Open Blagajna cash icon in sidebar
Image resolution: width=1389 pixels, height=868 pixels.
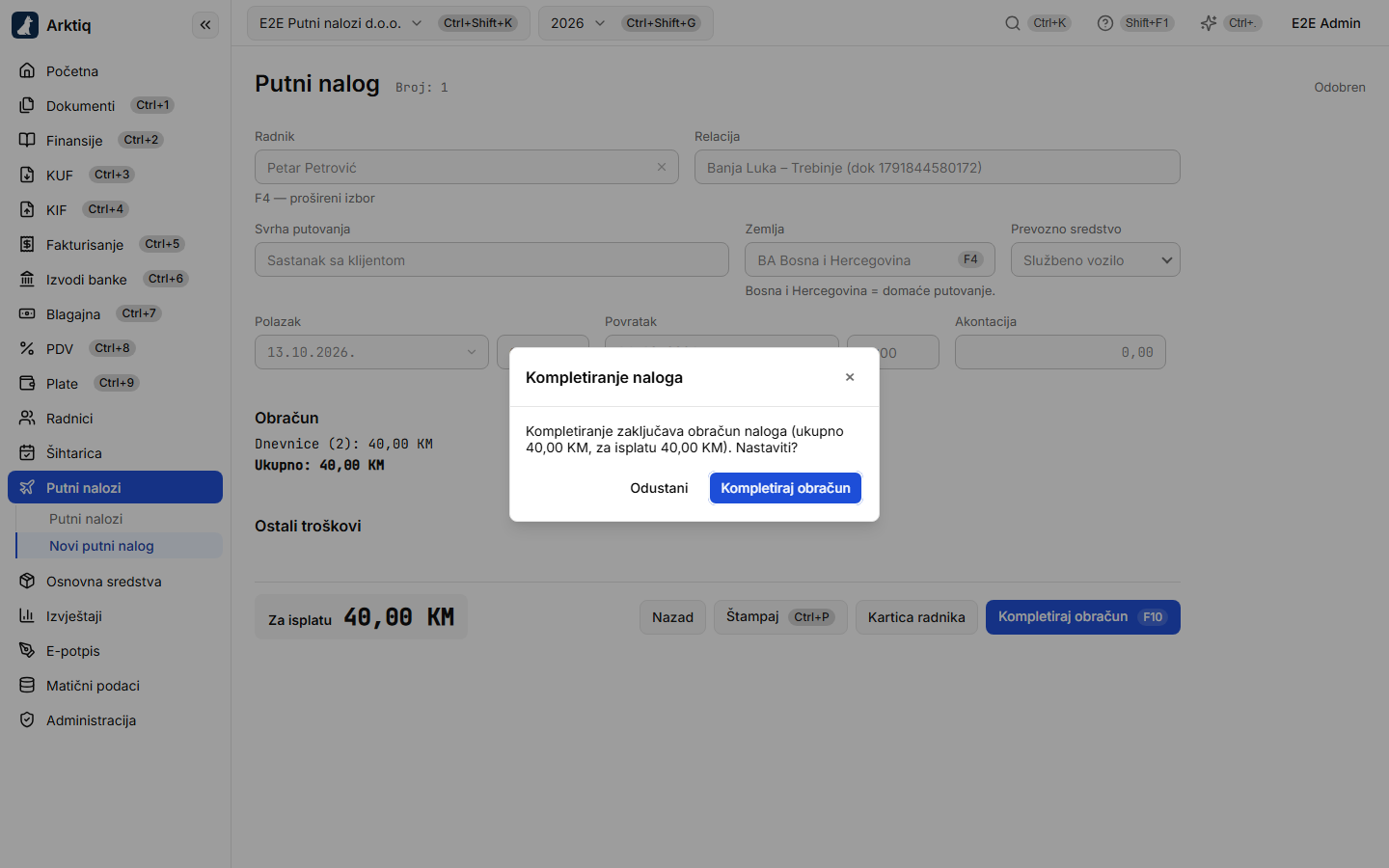tap(27, 313)
